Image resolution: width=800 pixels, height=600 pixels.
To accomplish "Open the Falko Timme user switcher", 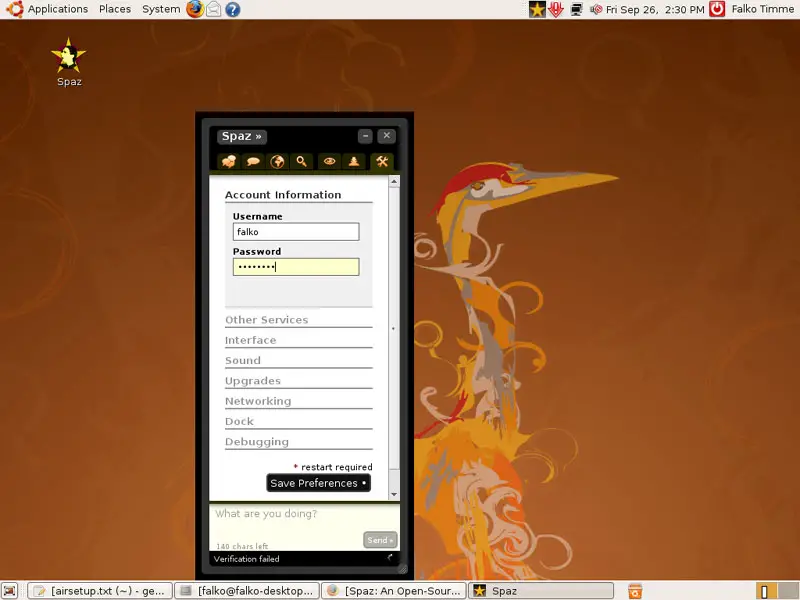I will click(x=762, y=9).
